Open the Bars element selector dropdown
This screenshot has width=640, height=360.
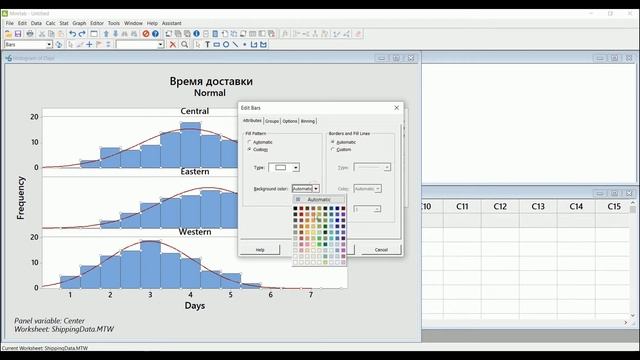tap(49, 44)
